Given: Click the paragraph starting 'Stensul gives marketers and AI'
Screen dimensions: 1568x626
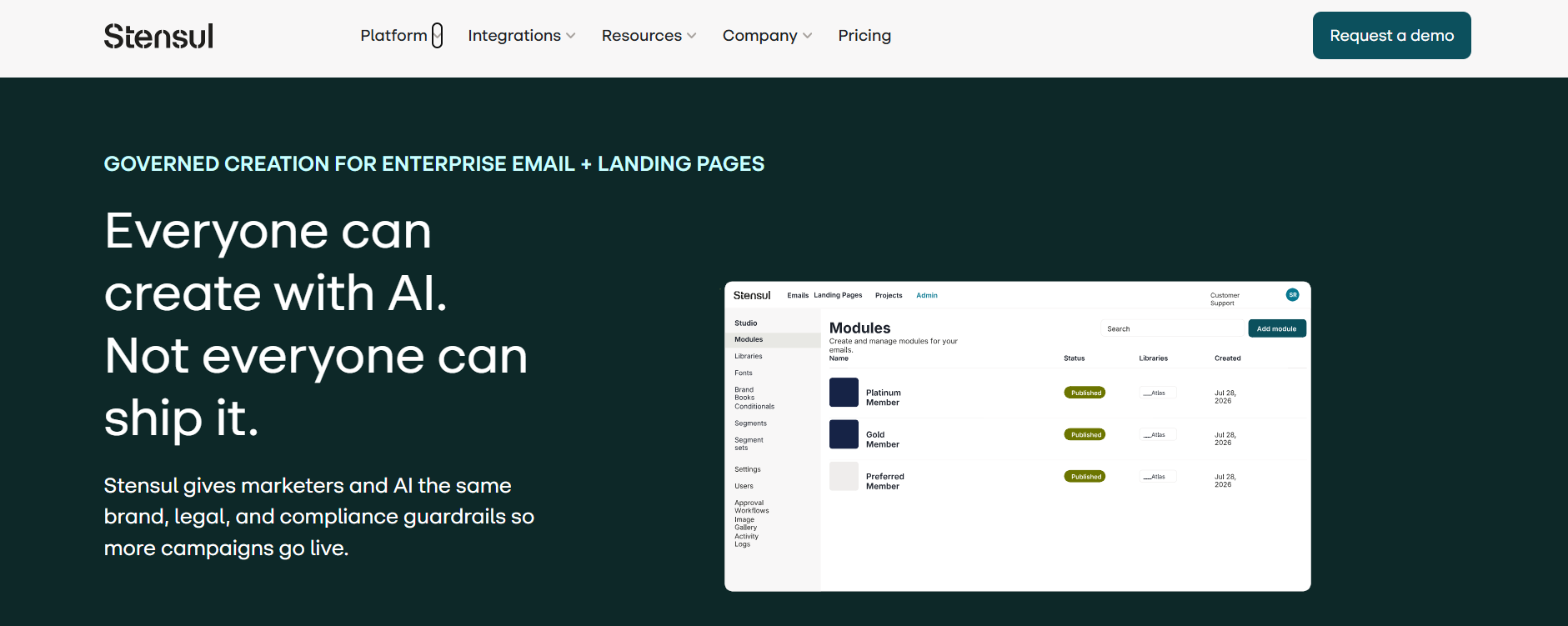Looking at the screenshot, I should point(319,517).
